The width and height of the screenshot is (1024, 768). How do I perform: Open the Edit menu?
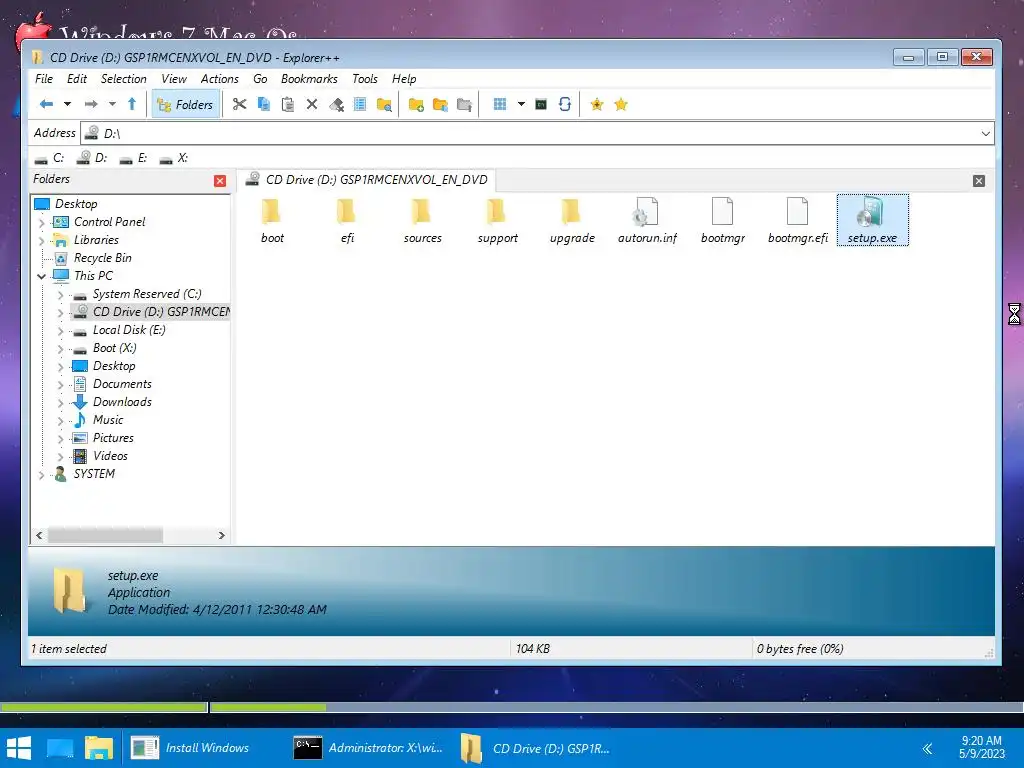(76, 79)
